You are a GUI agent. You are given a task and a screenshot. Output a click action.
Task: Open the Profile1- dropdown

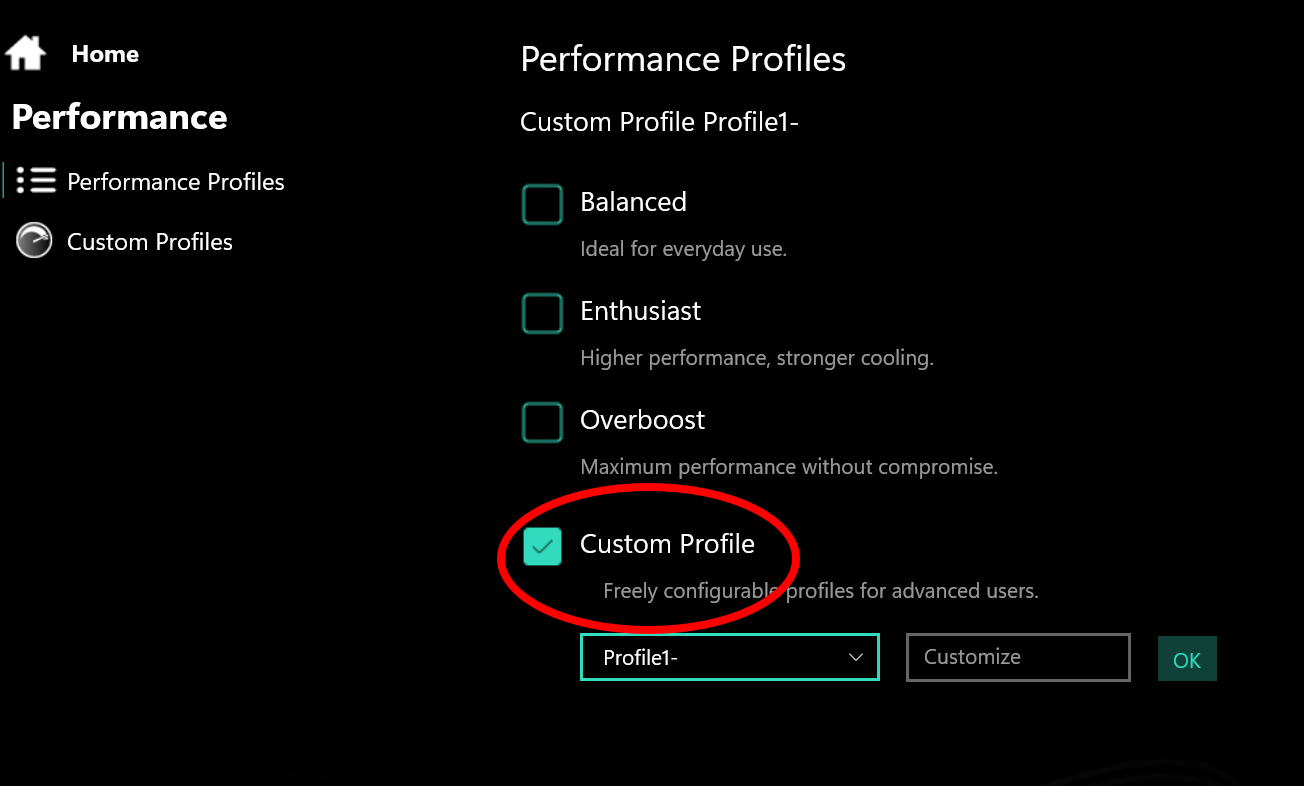click(729, 657)
